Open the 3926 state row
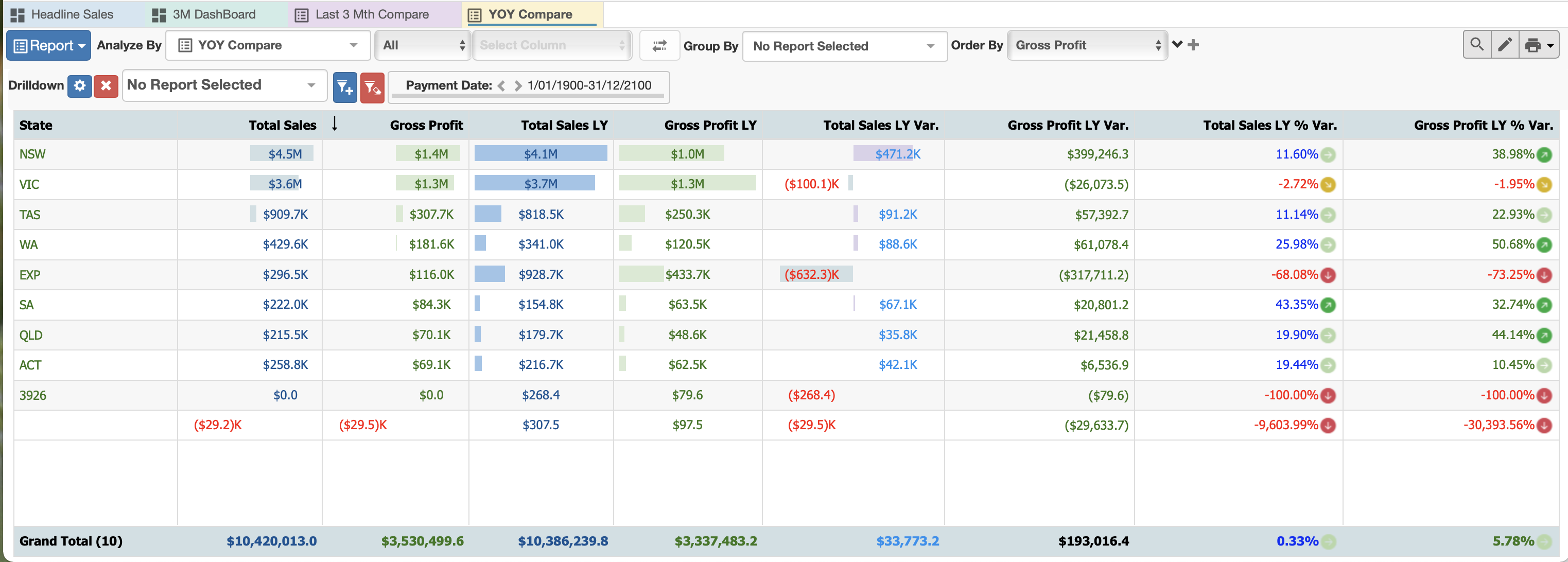 [33, 395]
